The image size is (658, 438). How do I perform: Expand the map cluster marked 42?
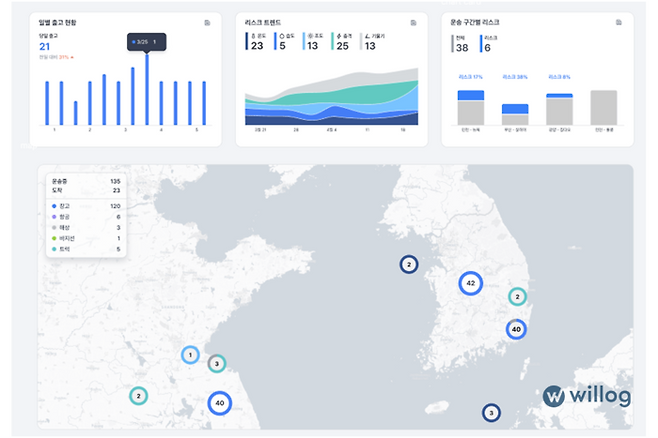click(470, 283)
